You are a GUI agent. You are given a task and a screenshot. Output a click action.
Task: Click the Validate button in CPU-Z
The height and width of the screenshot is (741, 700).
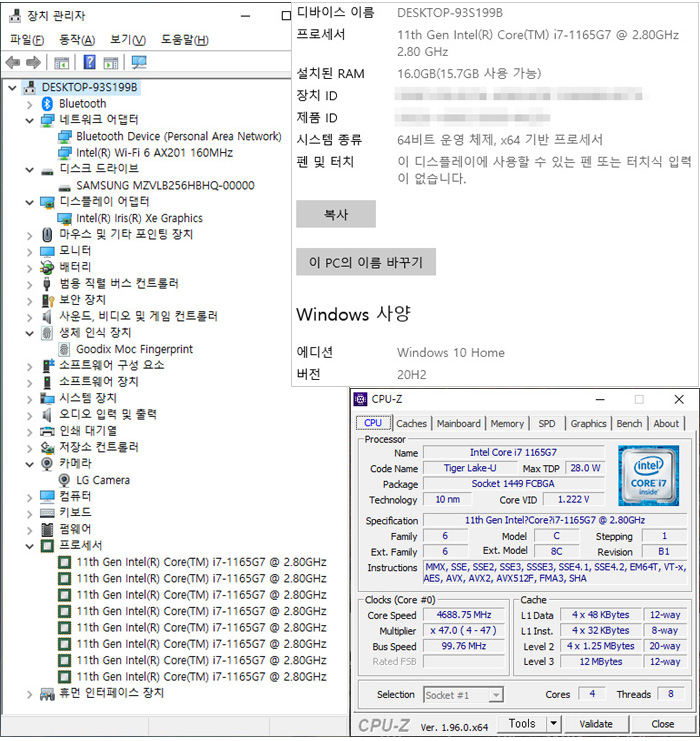coord(596,724)
